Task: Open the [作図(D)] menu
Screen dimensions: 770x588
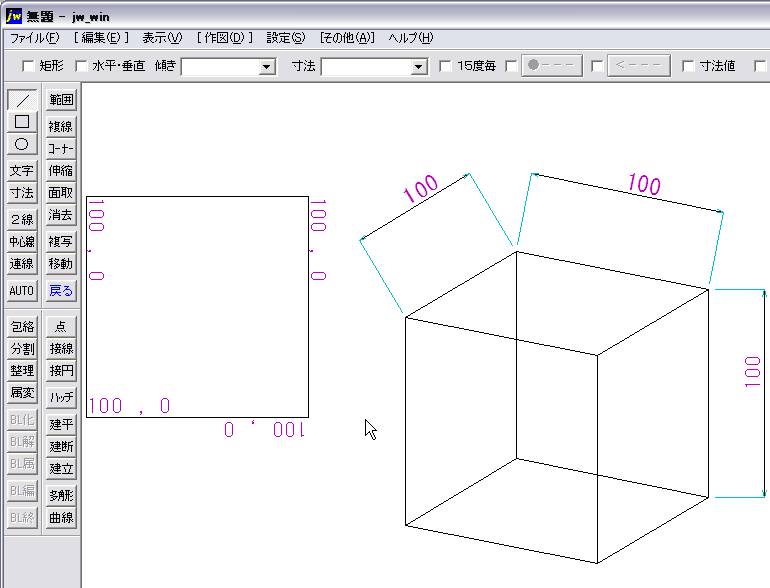Action: click(x=224, y=38)
